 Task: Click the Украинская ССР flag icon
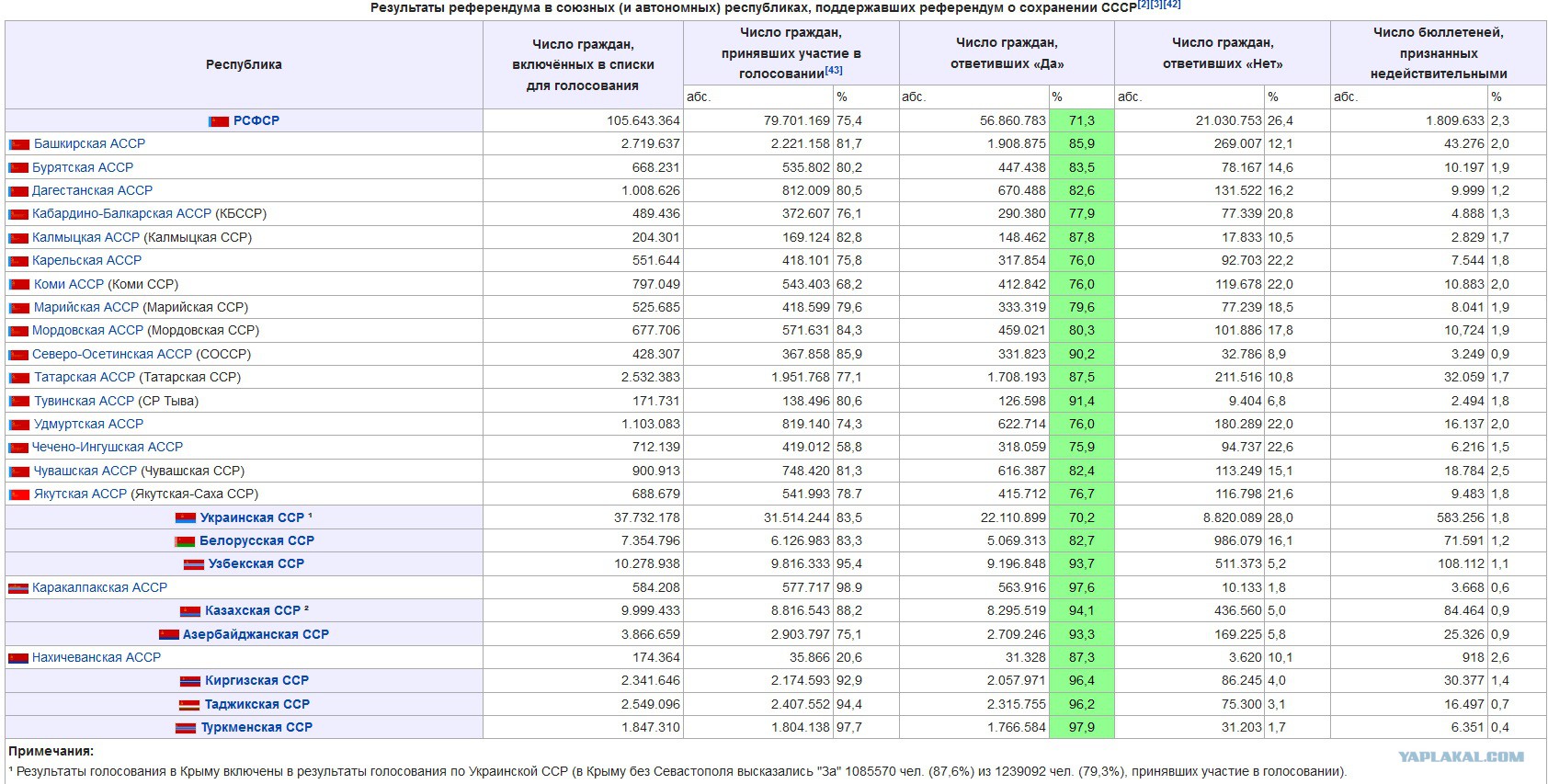pyautogui.click(x=186, y=518)
